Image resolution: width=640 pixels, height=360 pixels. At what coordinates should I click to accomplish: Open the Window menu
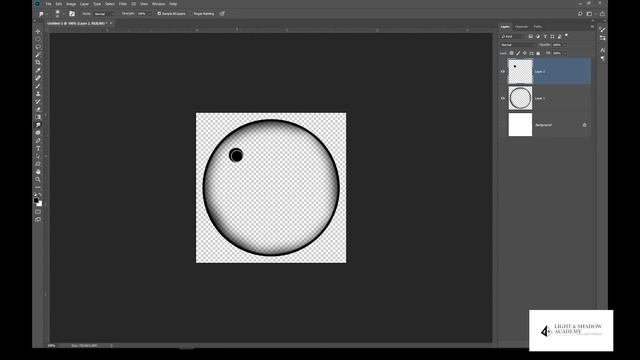click(159, 4)
